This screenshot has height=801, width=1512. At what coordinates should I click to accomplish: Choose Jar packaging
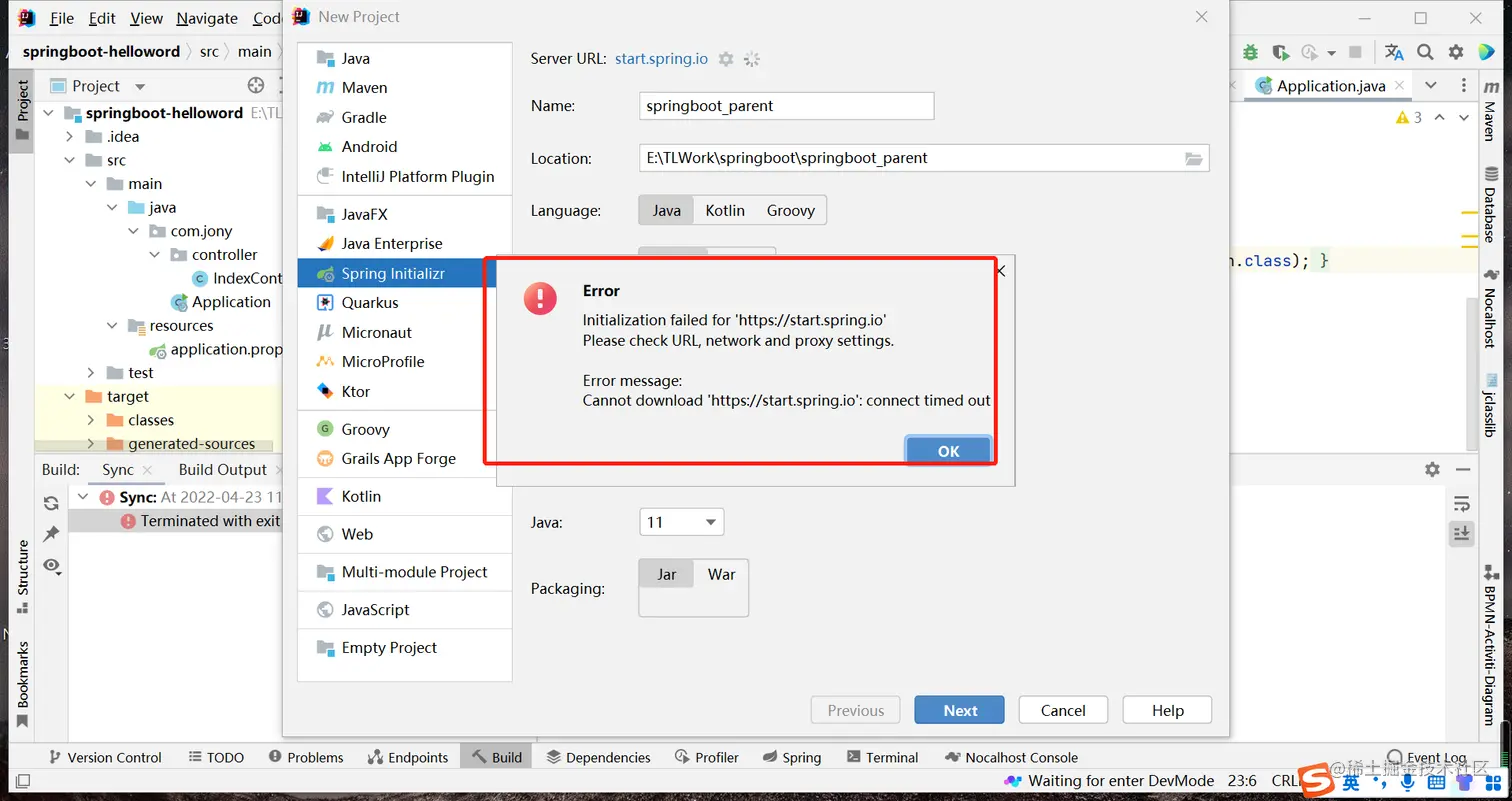[x=667, y=574]
